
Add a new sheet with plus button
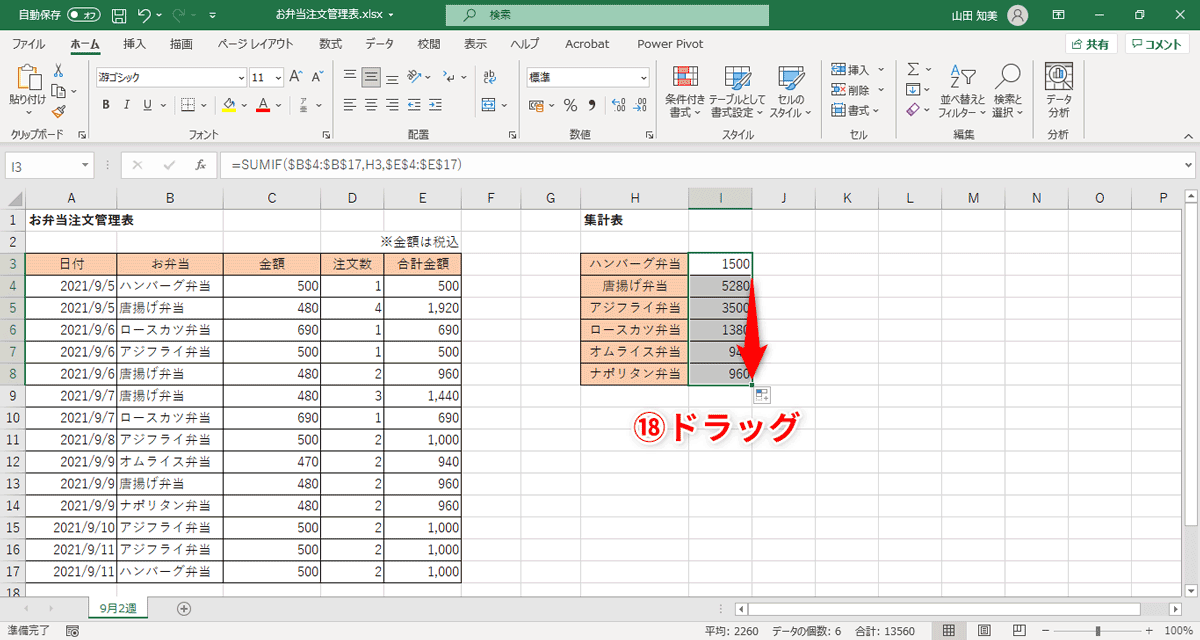(x=183, y=608)
